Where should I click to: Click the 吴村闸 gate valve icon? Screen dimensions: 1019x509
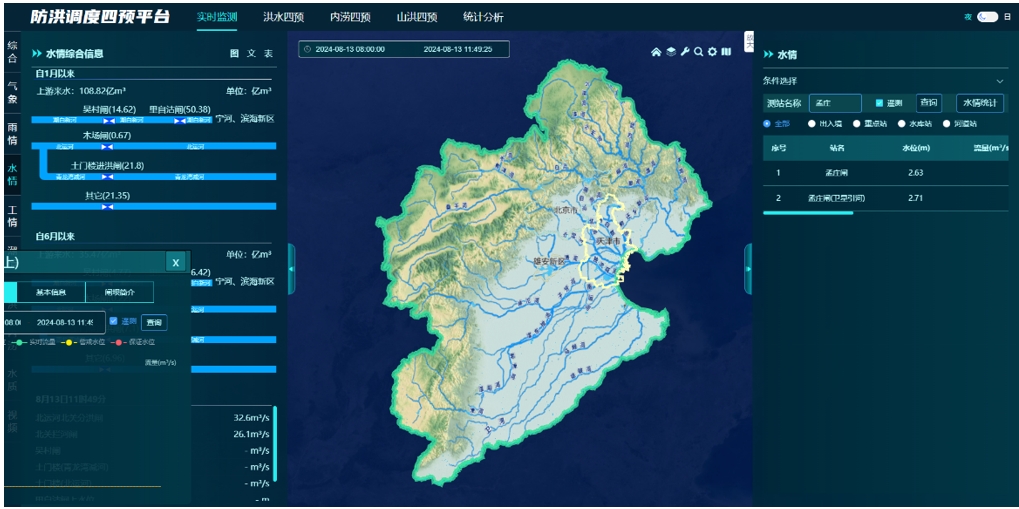click(110, 121)
